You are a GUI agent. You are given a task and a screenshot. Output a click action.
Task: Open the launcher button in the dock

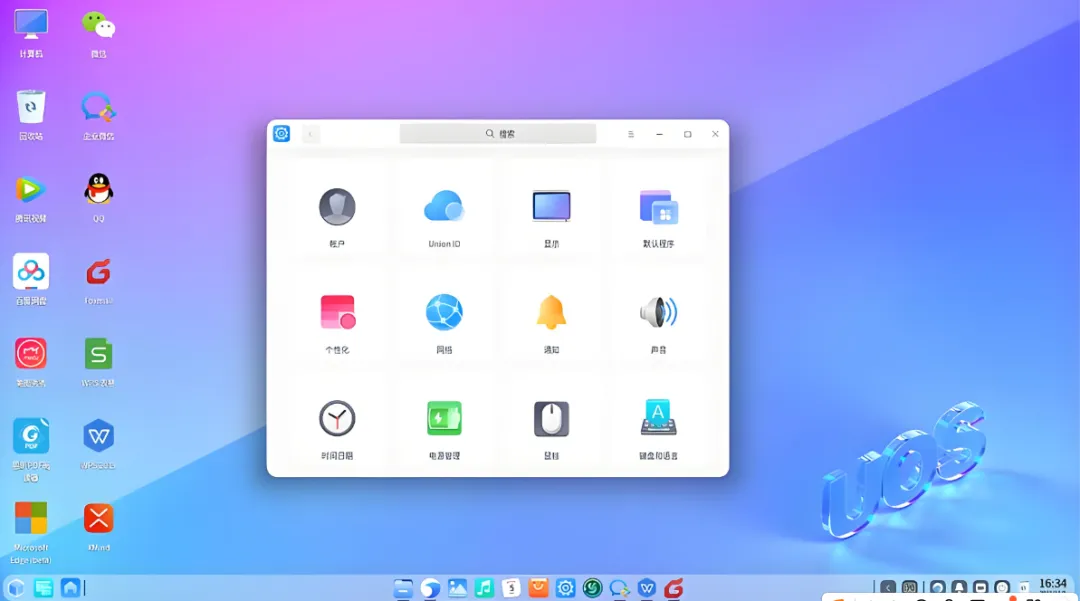(16, 588)
